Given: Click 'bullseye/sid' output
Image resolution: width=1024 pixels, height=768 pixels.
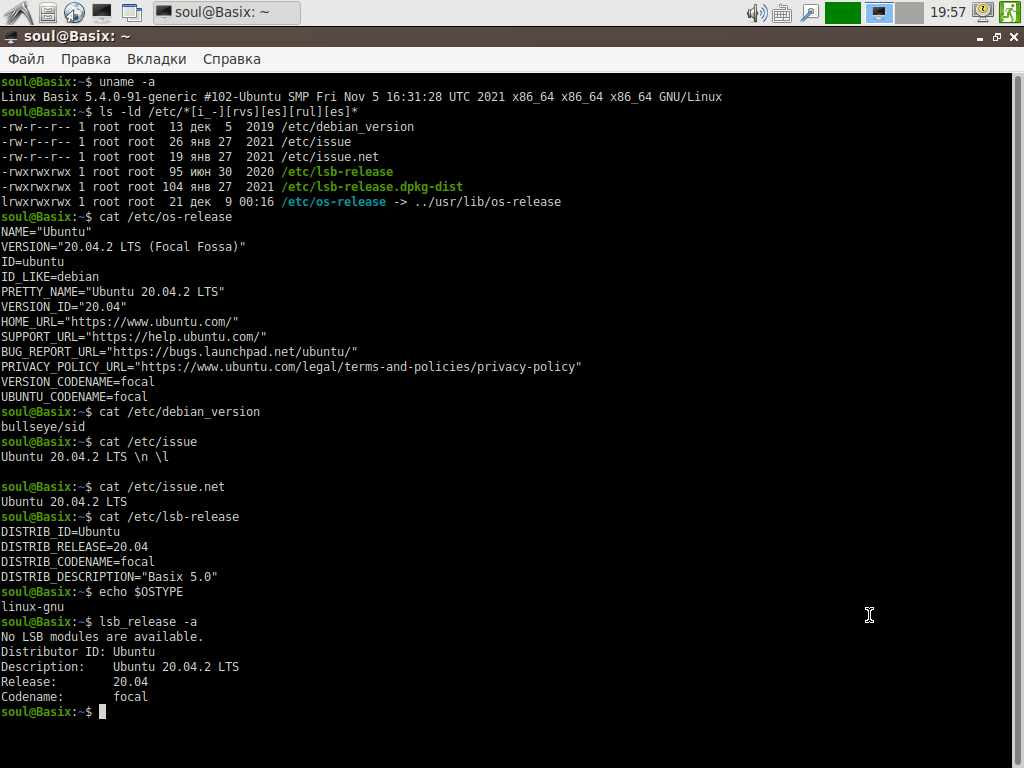Looking at the screenshot, I should pos(42,427).
